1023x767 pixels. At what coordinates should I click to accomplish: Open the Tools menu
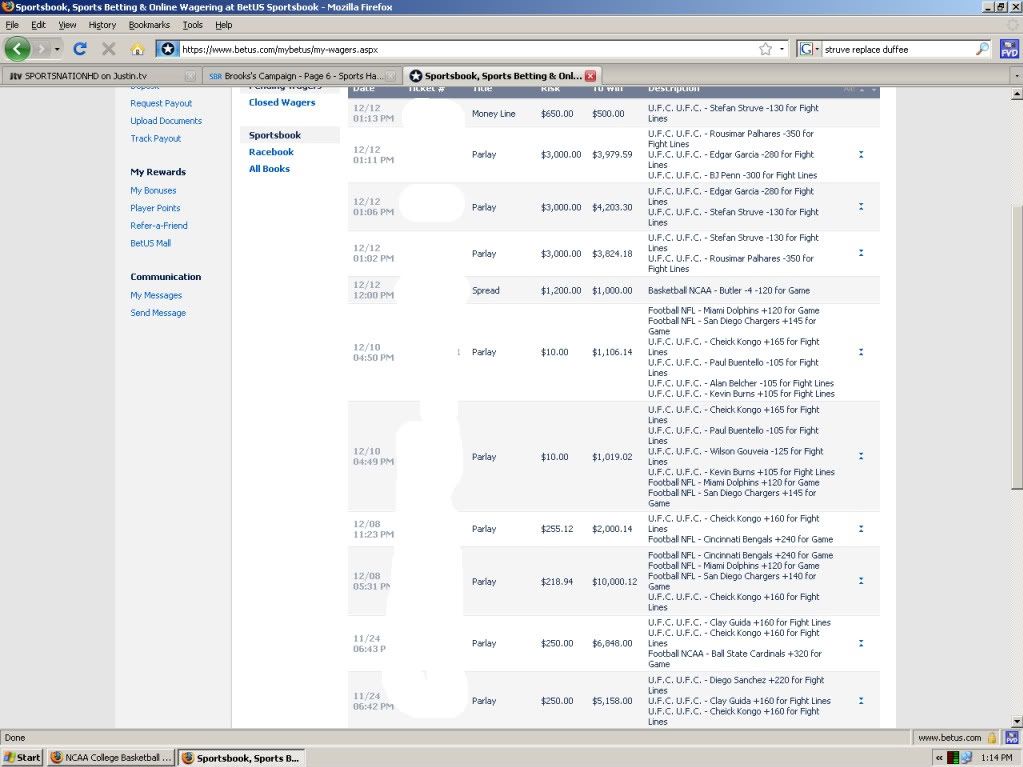192,25
